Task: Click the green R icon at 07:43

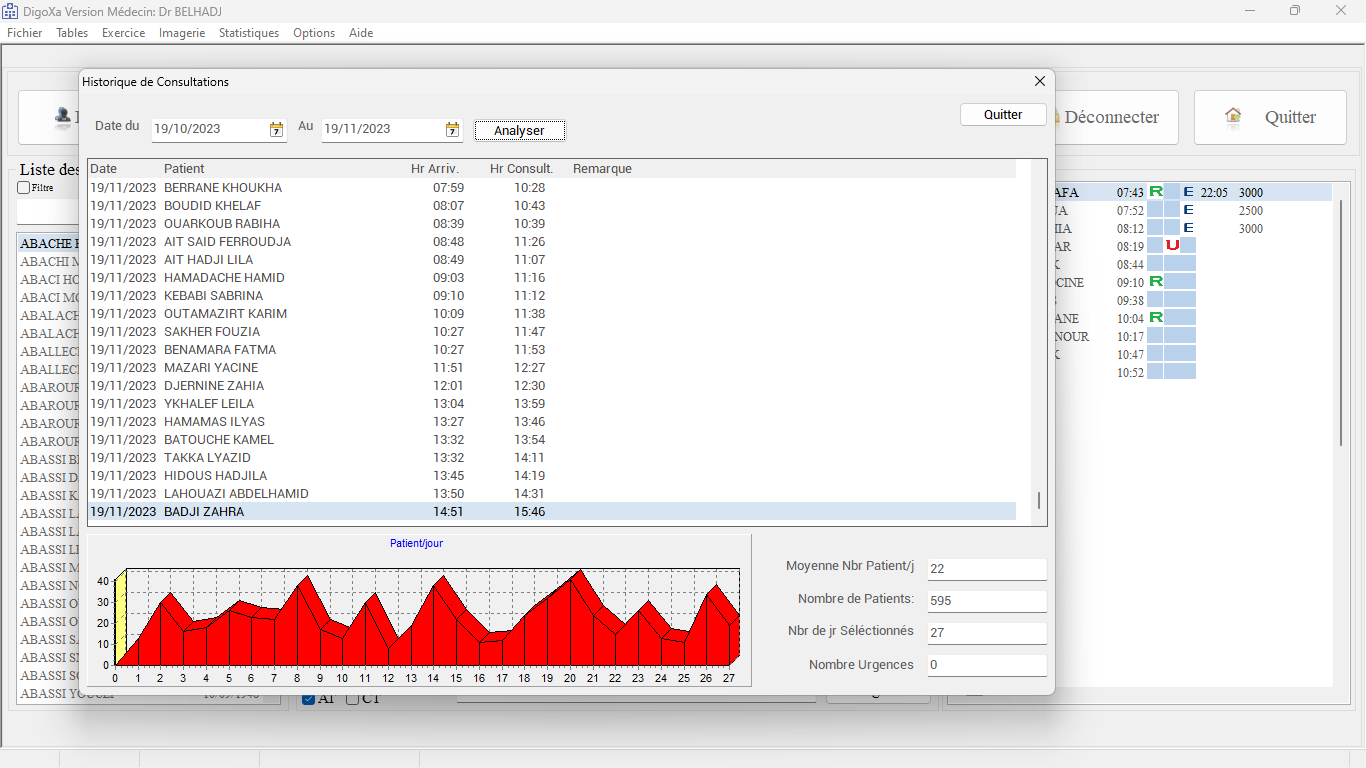Action: pos(1155,192)
